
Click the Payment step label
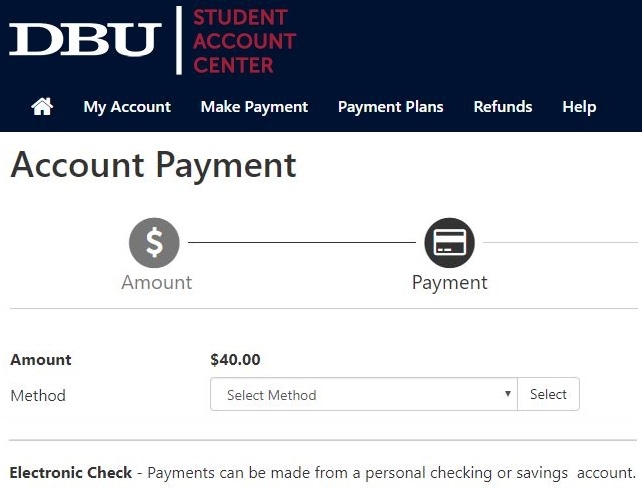pos(450,283)
